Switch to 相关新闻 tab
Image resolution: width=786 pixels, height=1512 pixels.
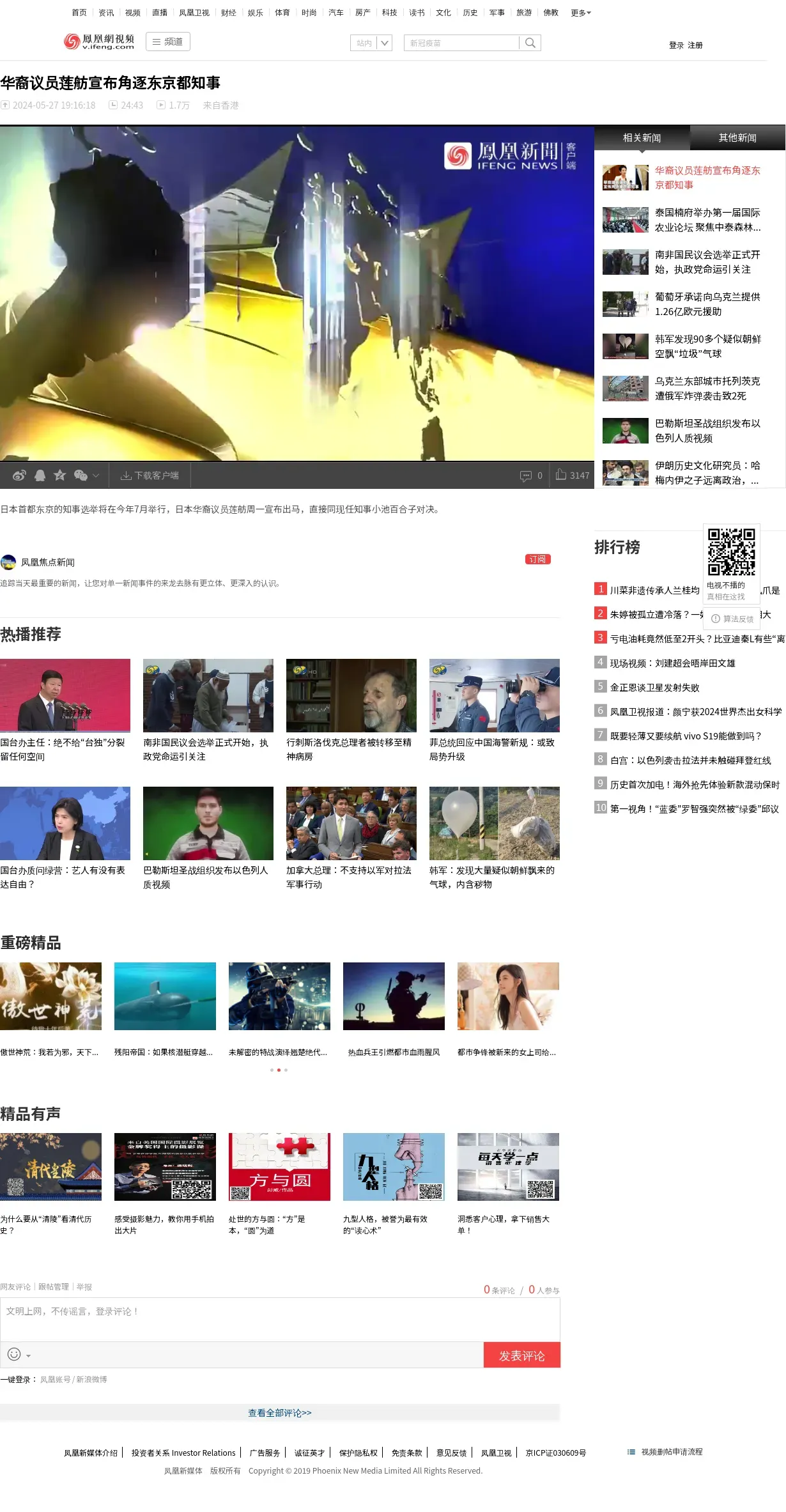[x=642, y=138]
